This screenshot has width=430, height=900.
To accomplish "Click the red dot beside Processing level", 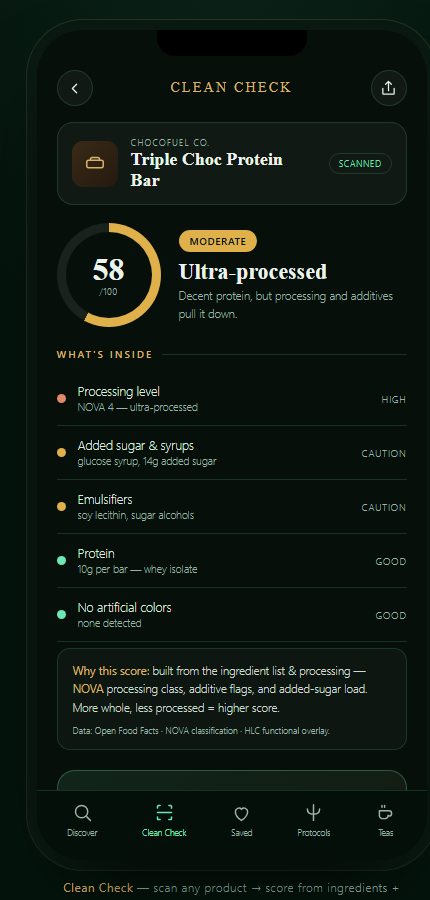I will click(61, 399).
